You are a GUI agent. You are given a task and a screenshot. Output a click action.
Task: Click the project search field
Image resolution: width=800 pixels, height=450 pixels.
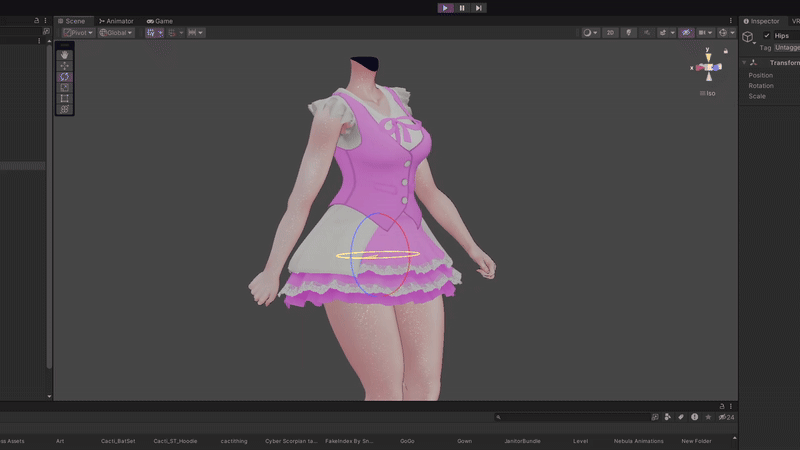[570, 417]
